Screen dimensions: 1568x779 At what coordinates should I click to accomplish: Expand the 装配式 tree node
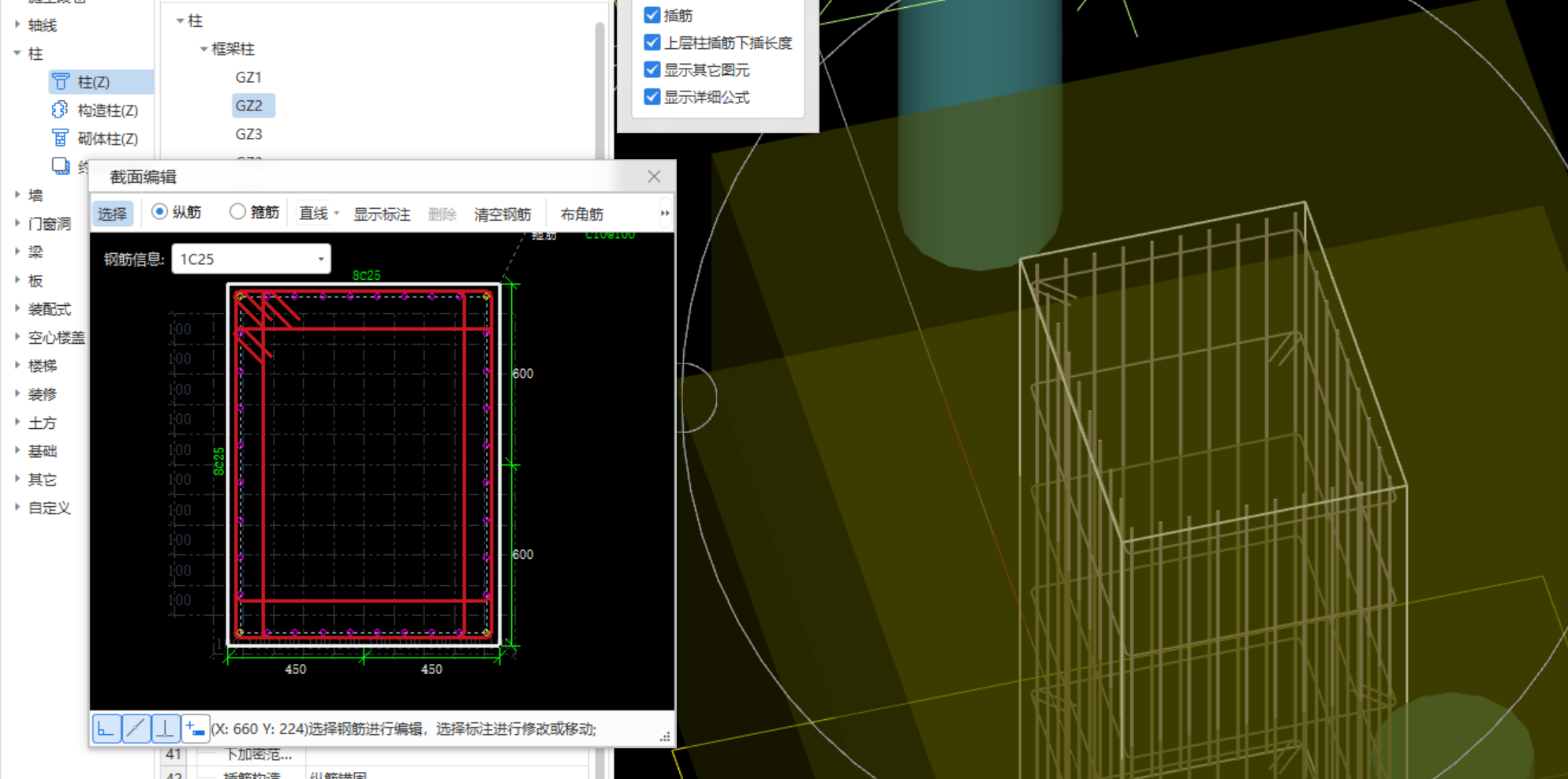pos(17,308)
